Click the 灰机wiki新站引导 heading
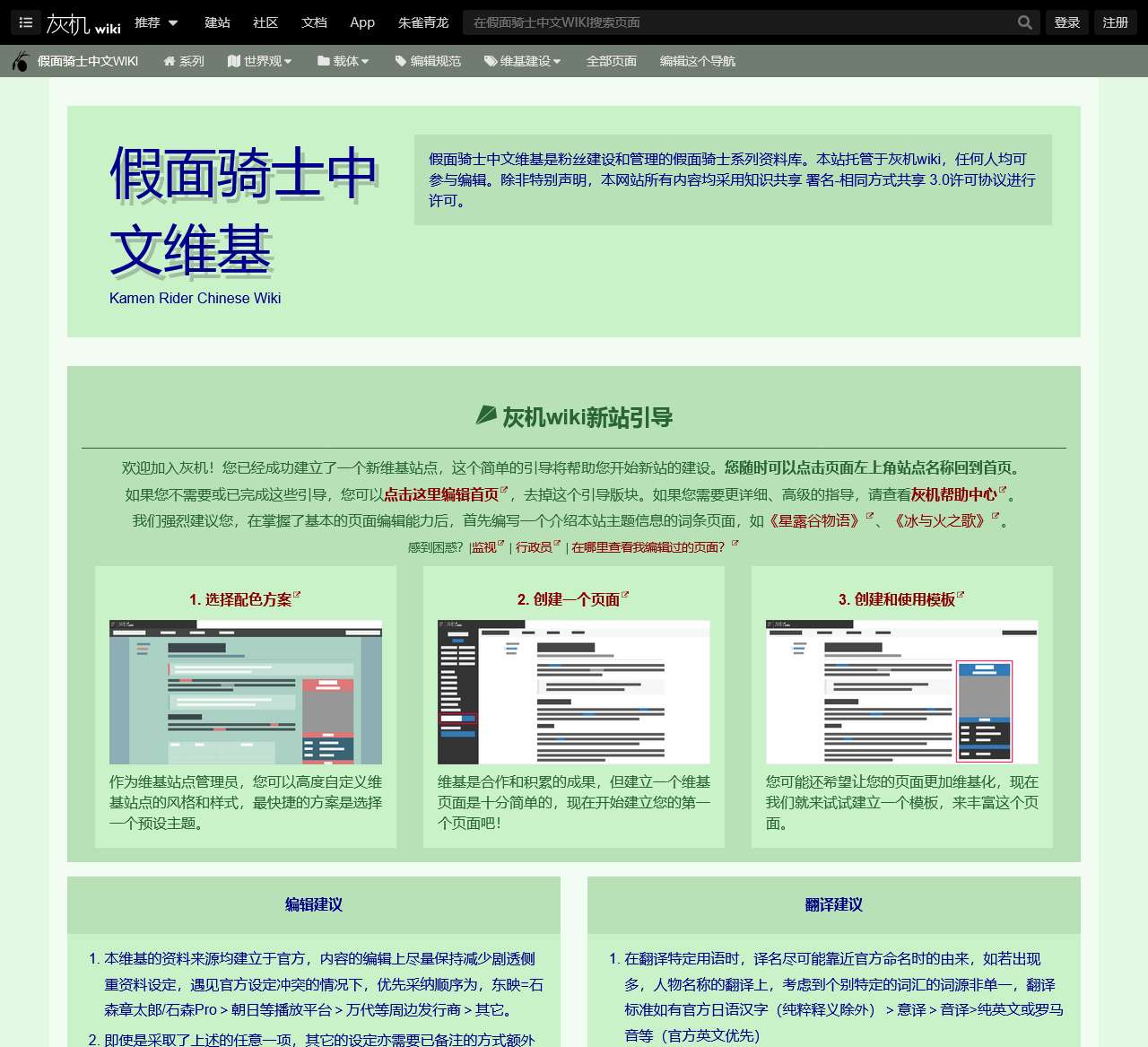 pos(574,417)
